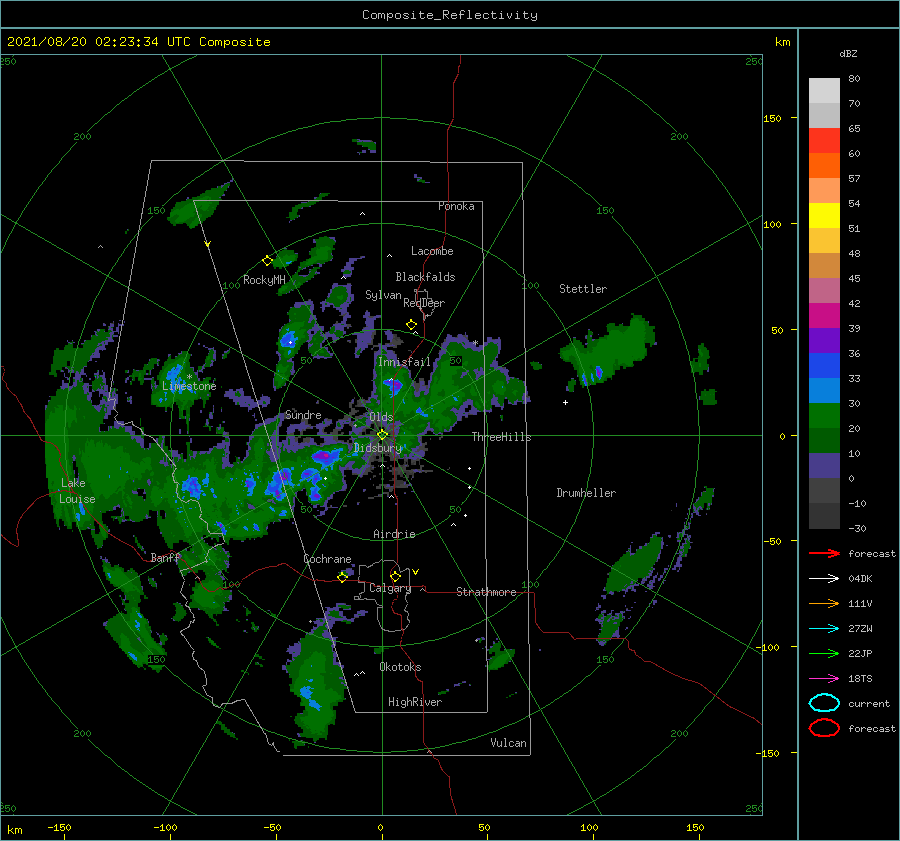Click the 54 dBZ yellow swatch
This screenshot has height=841, width=900.
[x=824, y=215]
